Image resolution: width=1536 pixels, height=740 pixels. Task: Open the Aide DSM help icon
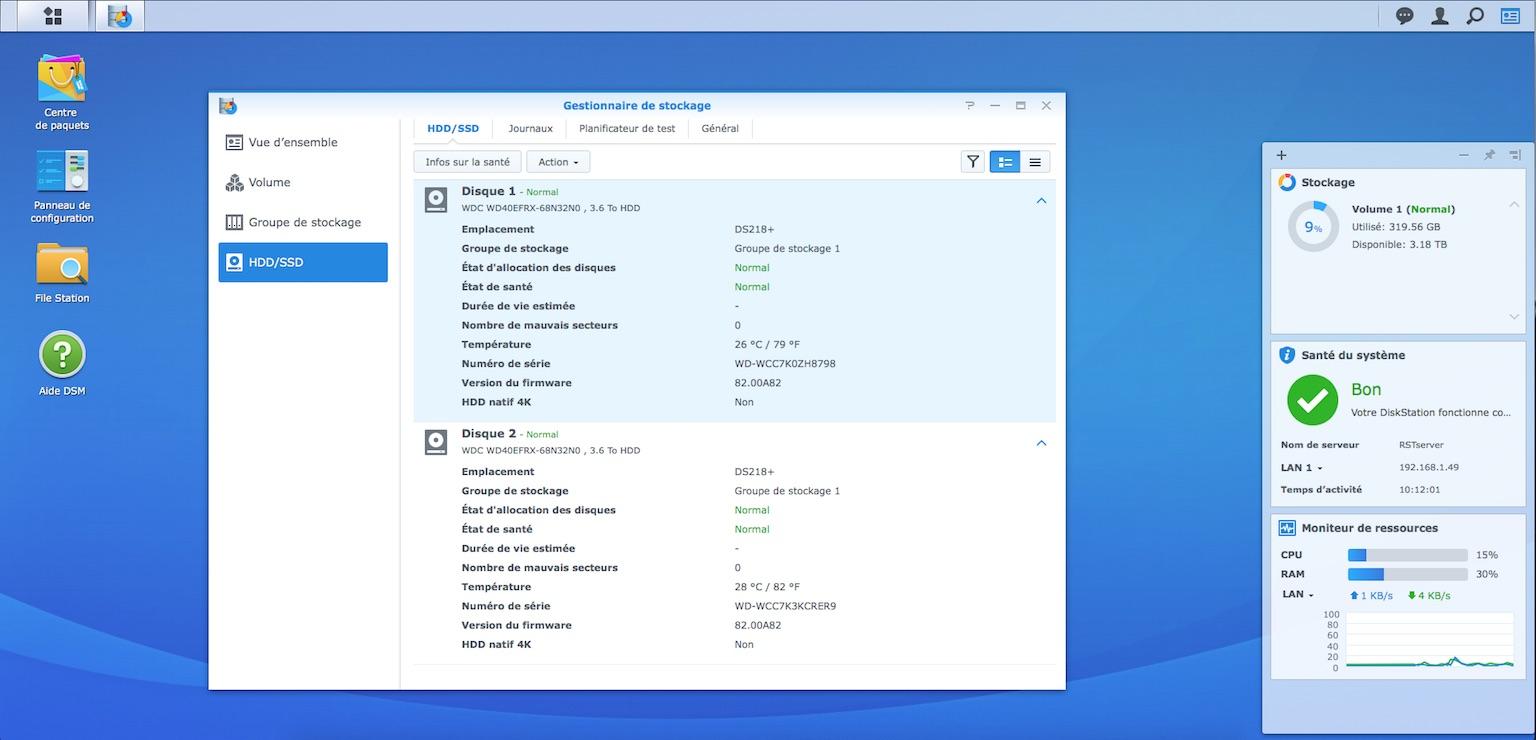coord(62,356)
